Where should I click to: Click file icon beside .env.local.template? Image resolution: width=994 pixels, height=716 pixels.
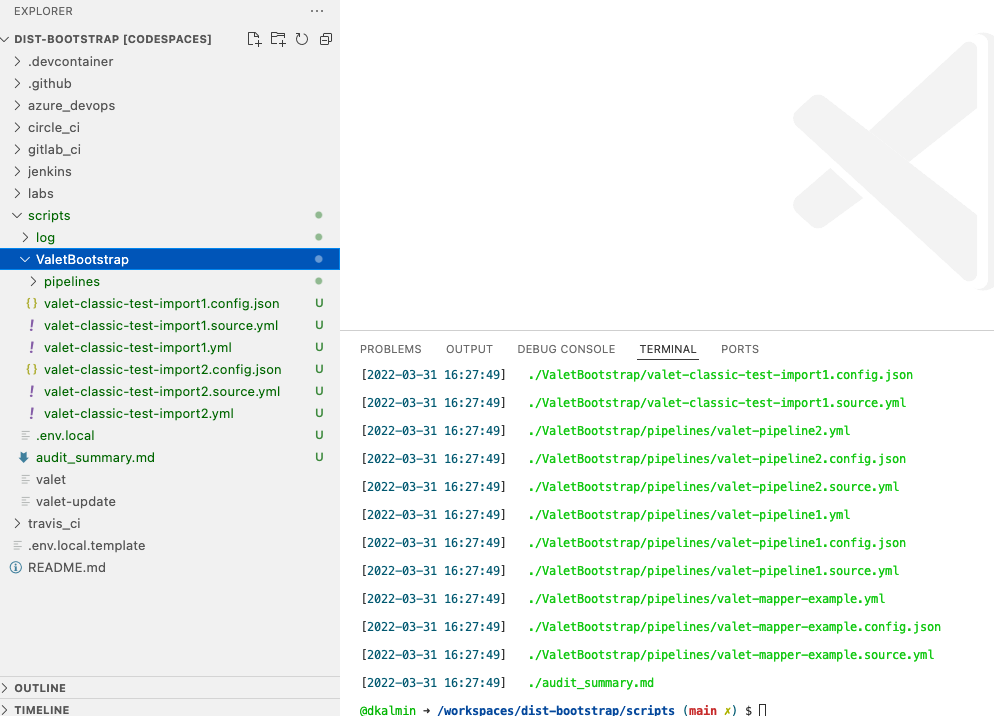click(x=18, y=545)
